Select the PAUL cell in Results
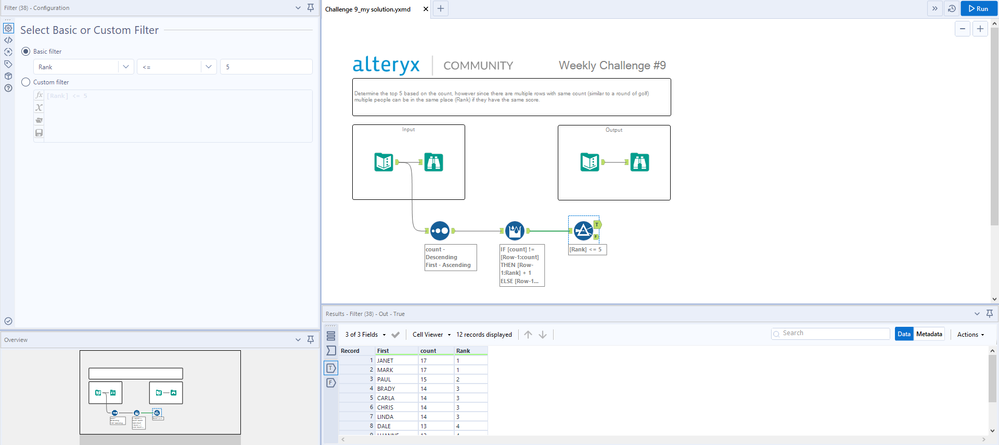This screenshot has height=445, width=999. [396, 379]
